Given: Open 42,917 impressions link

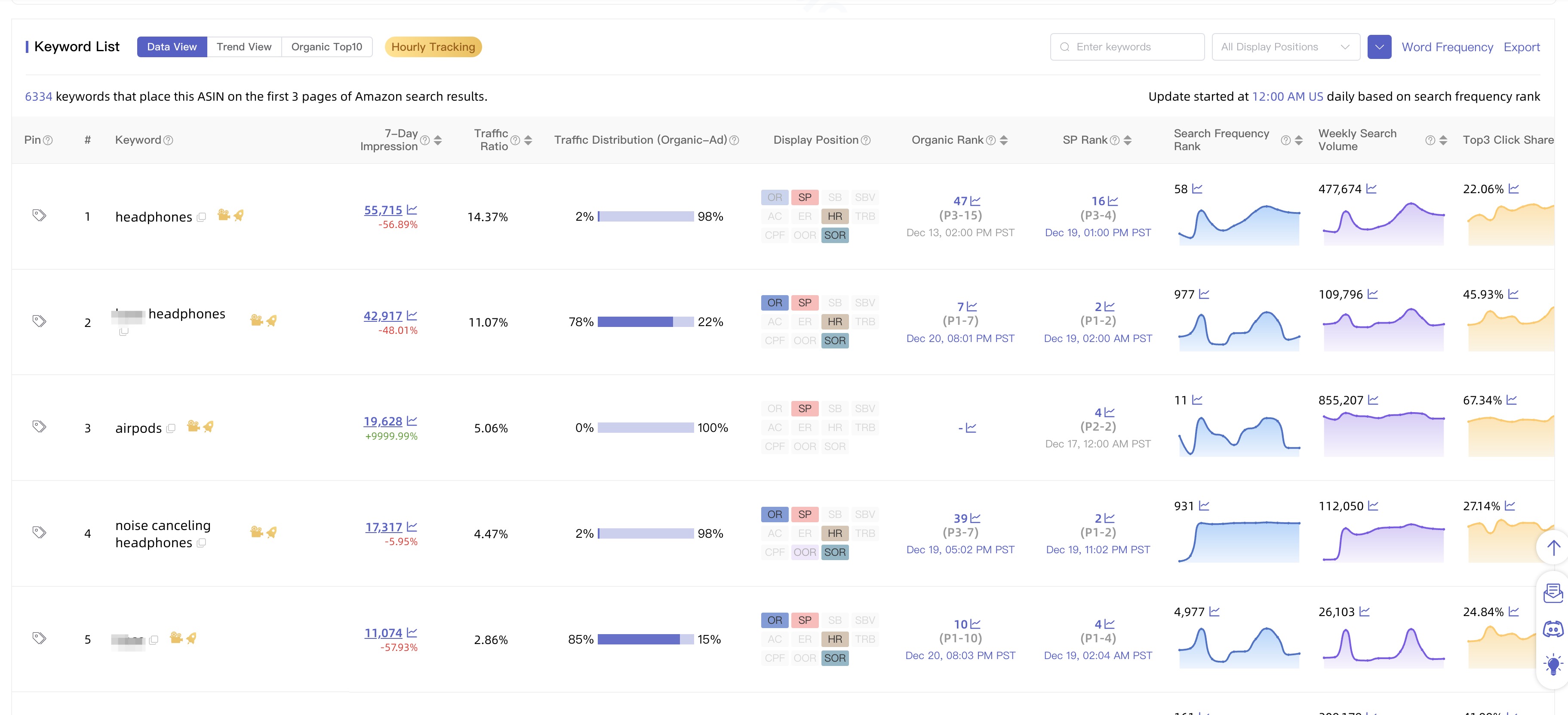Looking at the screenshot, I should pyautogui.click(x=383, y=316).
